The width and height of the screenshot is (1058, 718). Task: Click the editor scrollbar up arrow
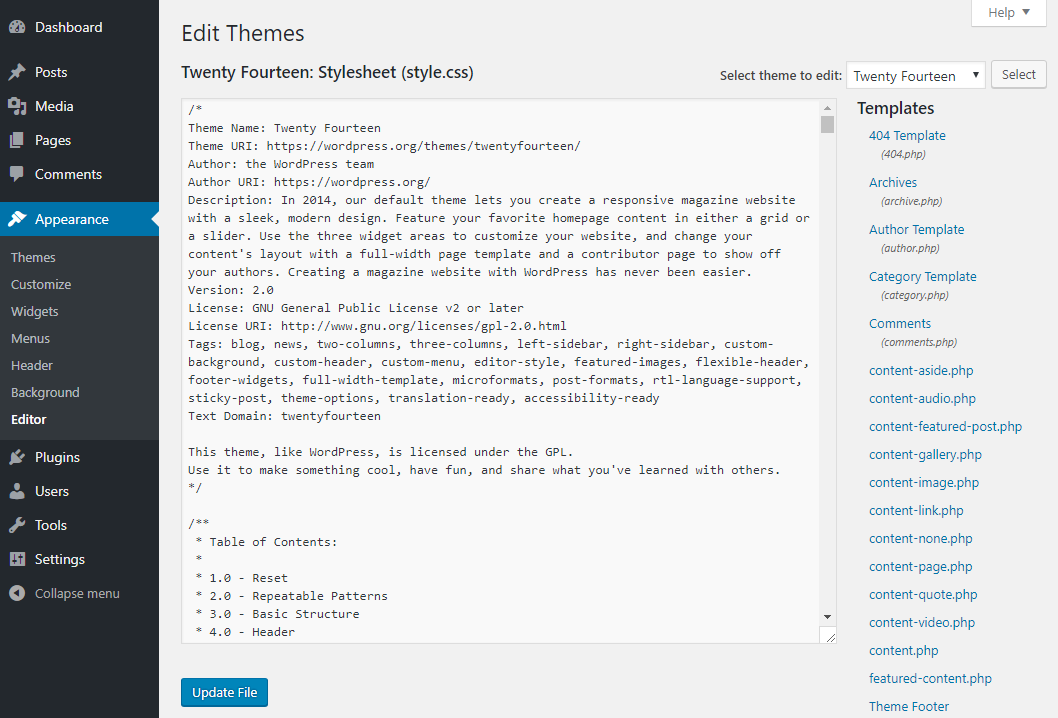tap(827, 108)
